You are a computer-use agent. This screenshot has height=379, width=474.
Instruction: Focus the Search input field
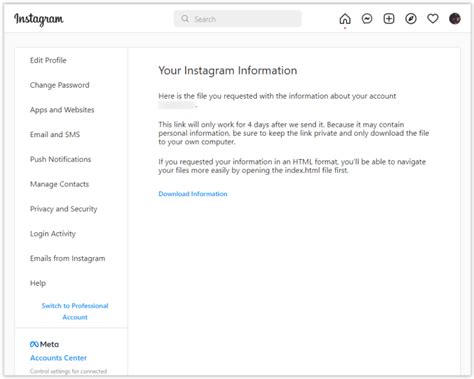click(x=238, y=19)
